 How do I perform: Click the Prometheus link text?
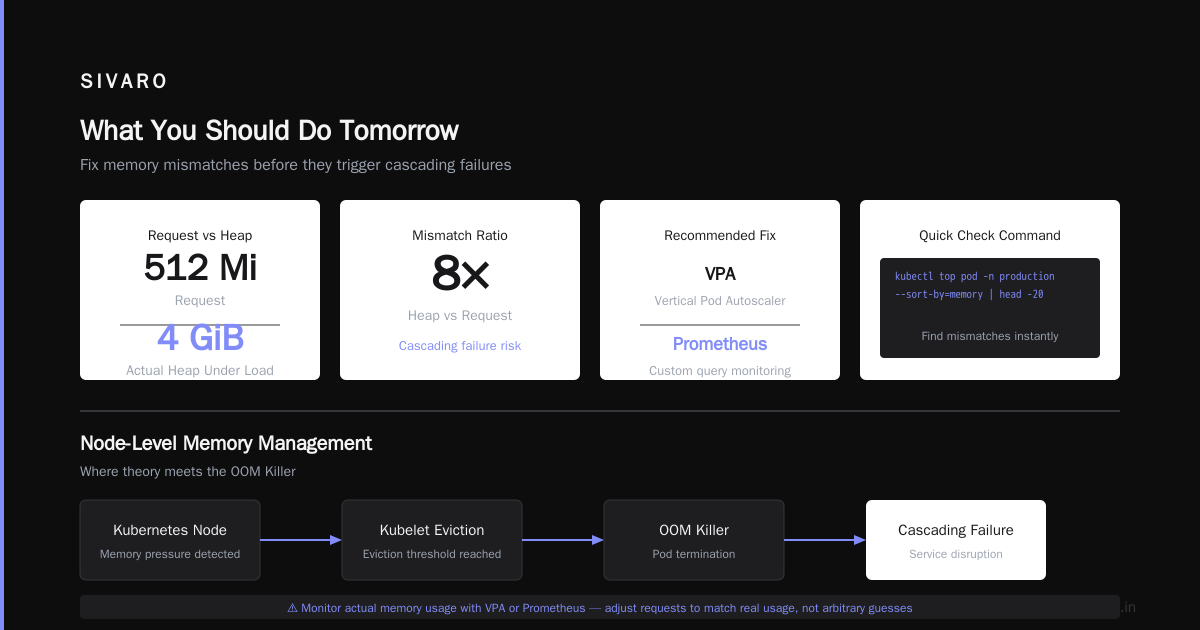tap(720, 344)
